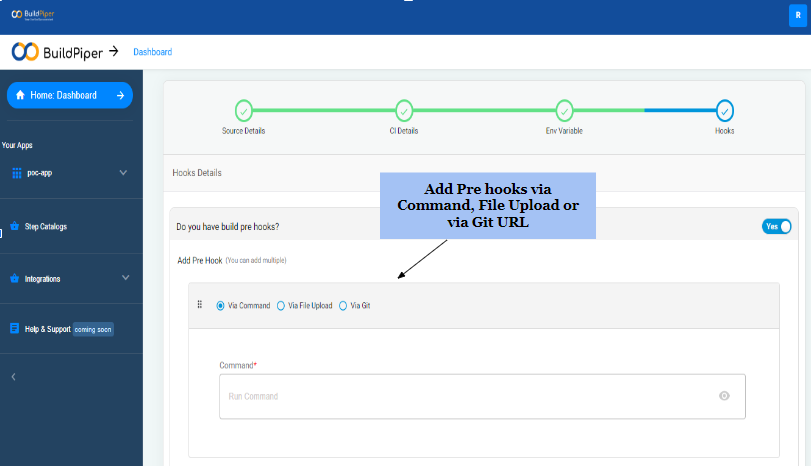Go to Env Variable step circle

[x=564, y=111]
